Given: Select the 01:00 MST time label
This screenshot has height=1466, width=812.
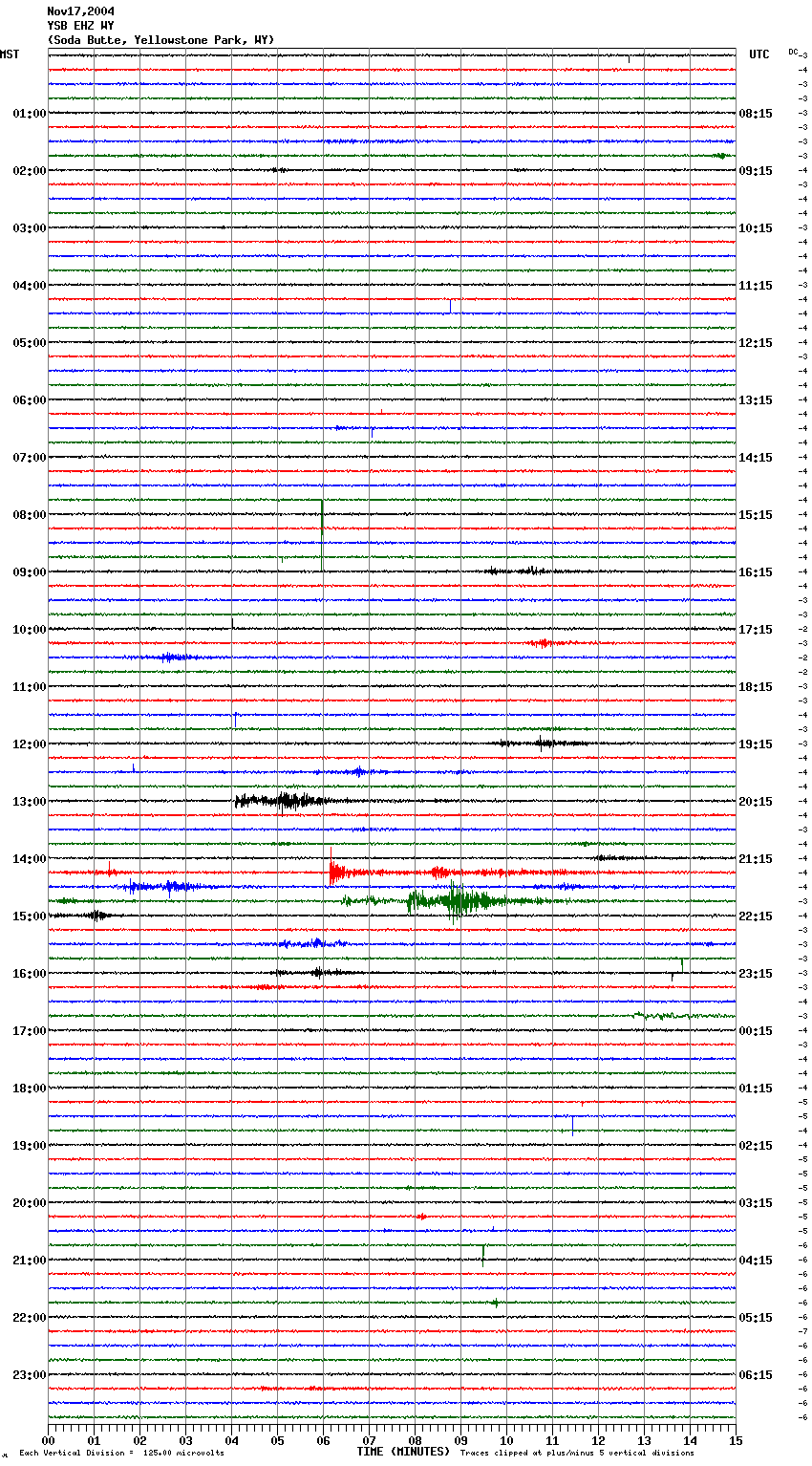Looking at the screenshot, I should 29,114.
